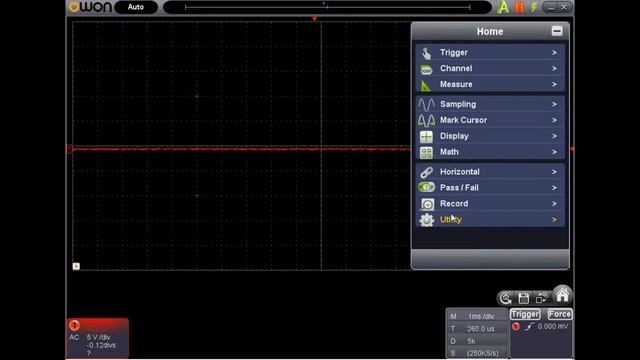Click the gear Utility icon

pos(427,220)
